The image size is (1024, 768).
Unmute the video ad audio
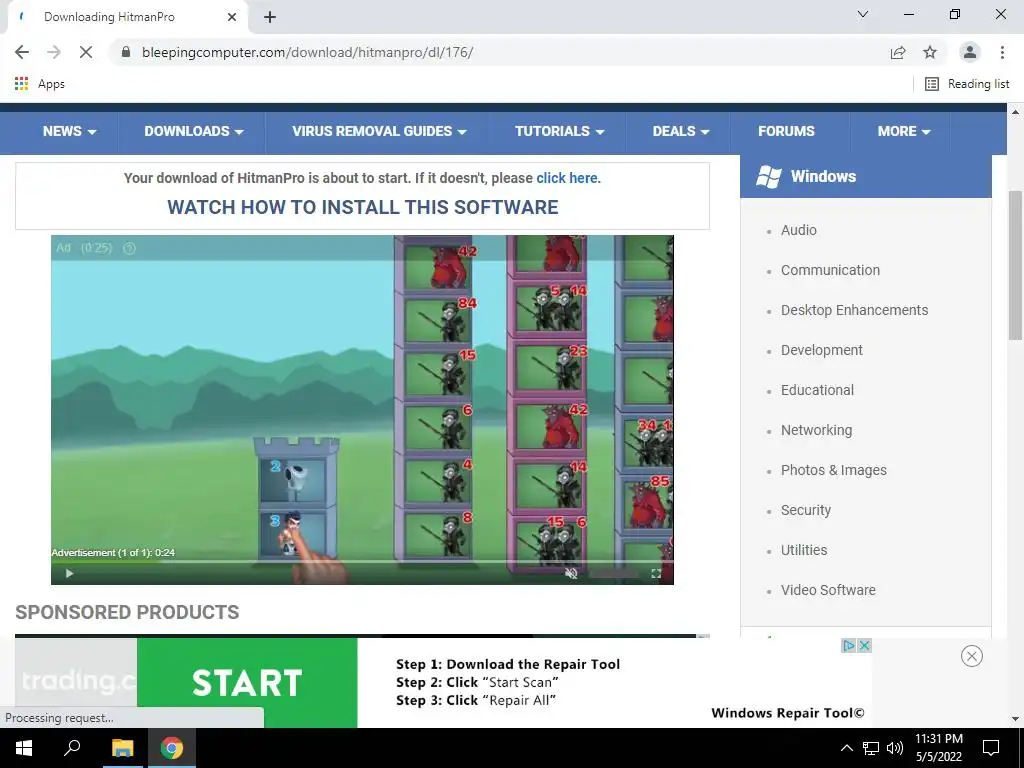[x=571, y=573]
